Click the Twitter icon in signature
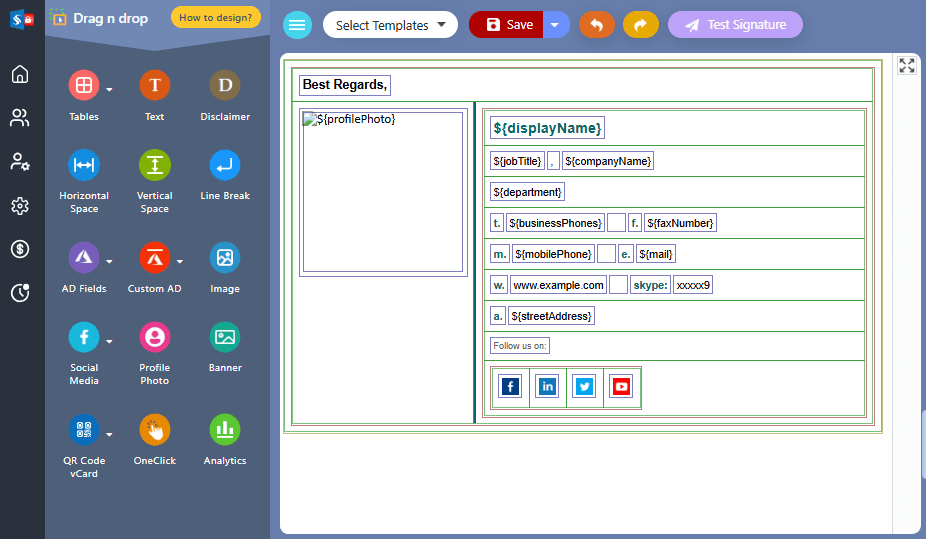Screen dimensions: 926x539 pos(585,387)
